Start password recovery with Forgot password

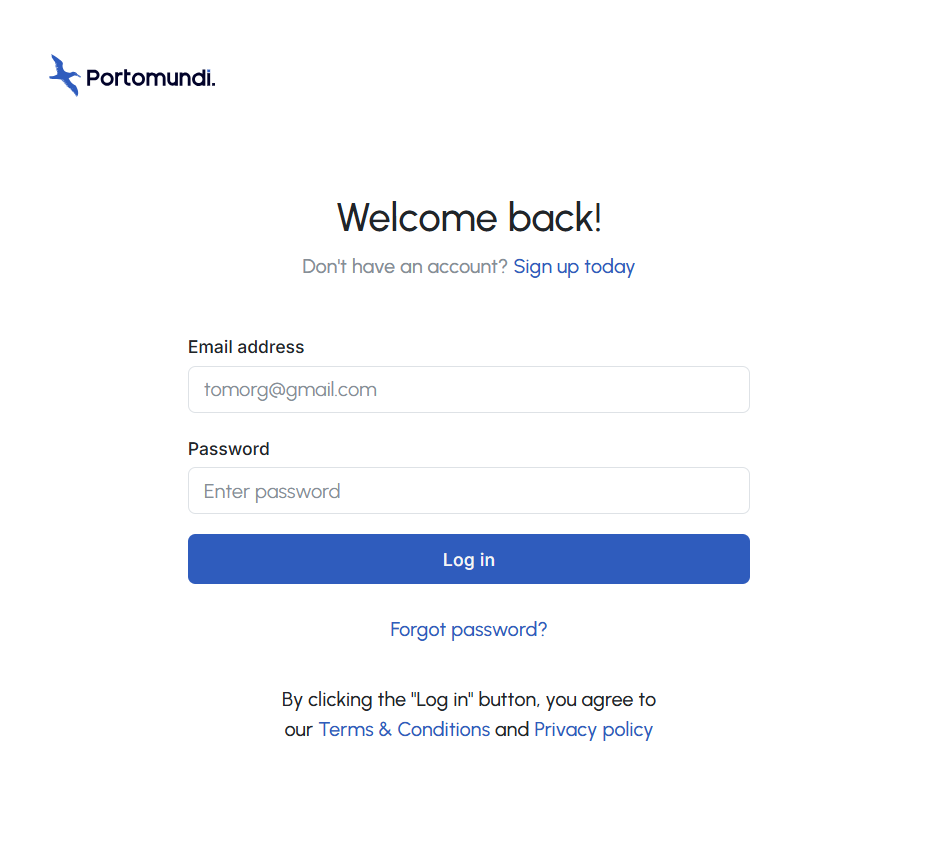468,630
